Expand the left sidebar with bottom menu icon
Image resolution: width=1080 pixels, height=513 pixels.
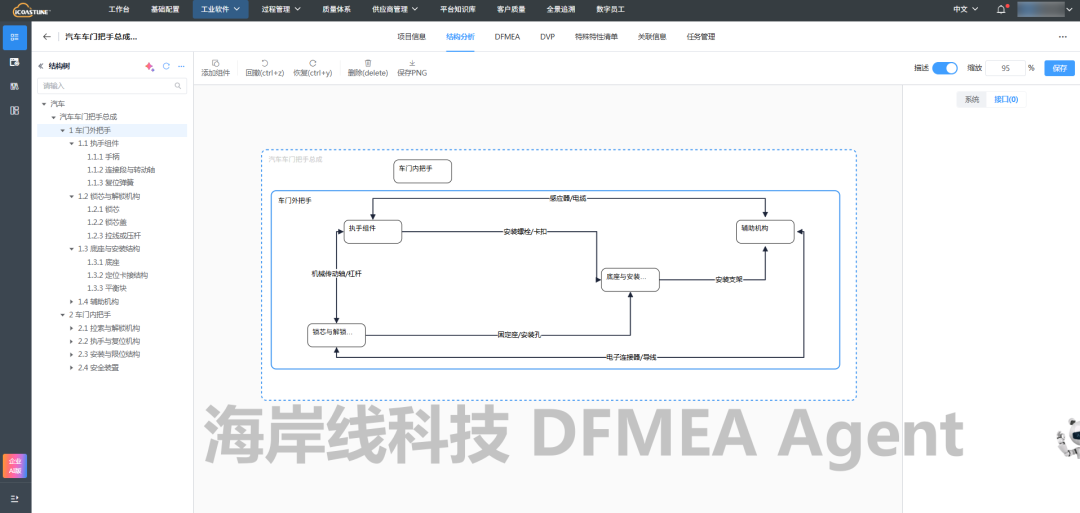pyautogui.click(x=14, y=498)
